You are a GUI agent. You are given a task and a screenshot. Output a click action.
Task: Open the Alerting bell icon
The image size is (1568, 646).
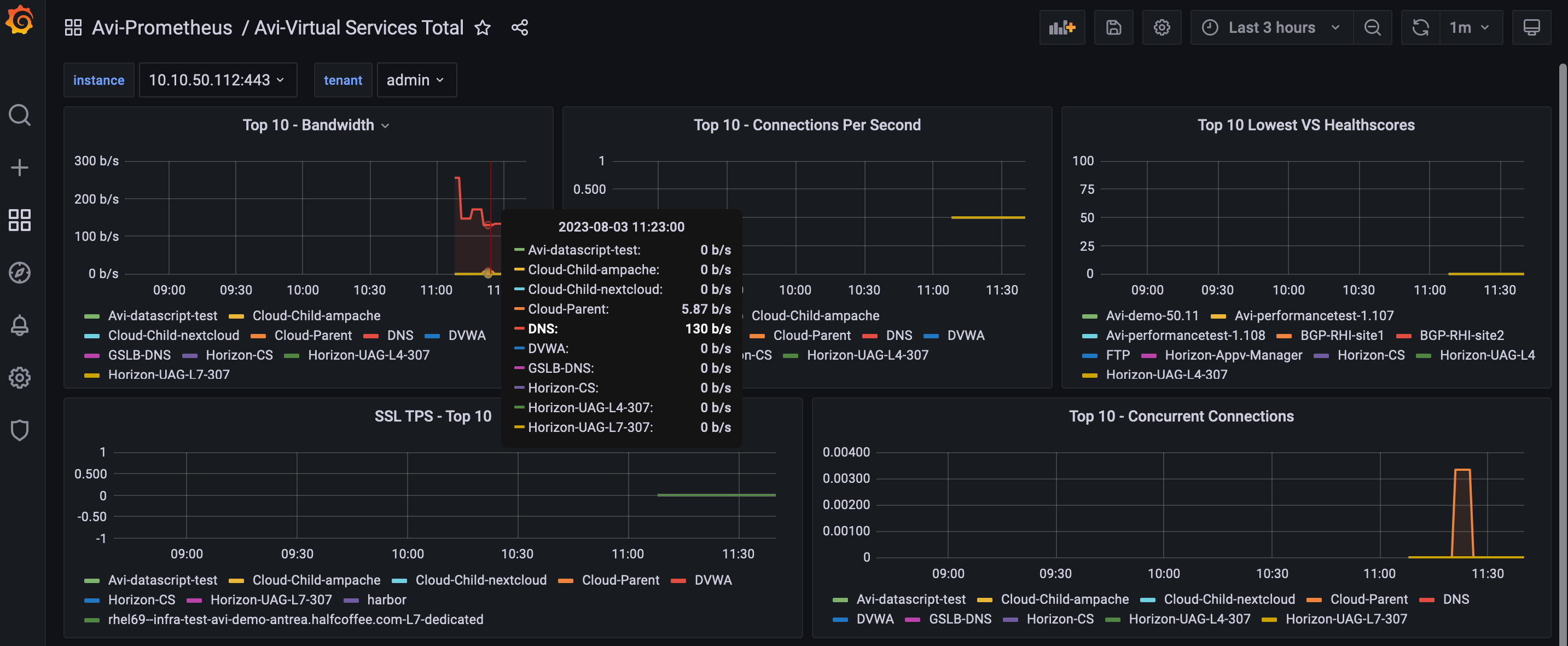20,325
